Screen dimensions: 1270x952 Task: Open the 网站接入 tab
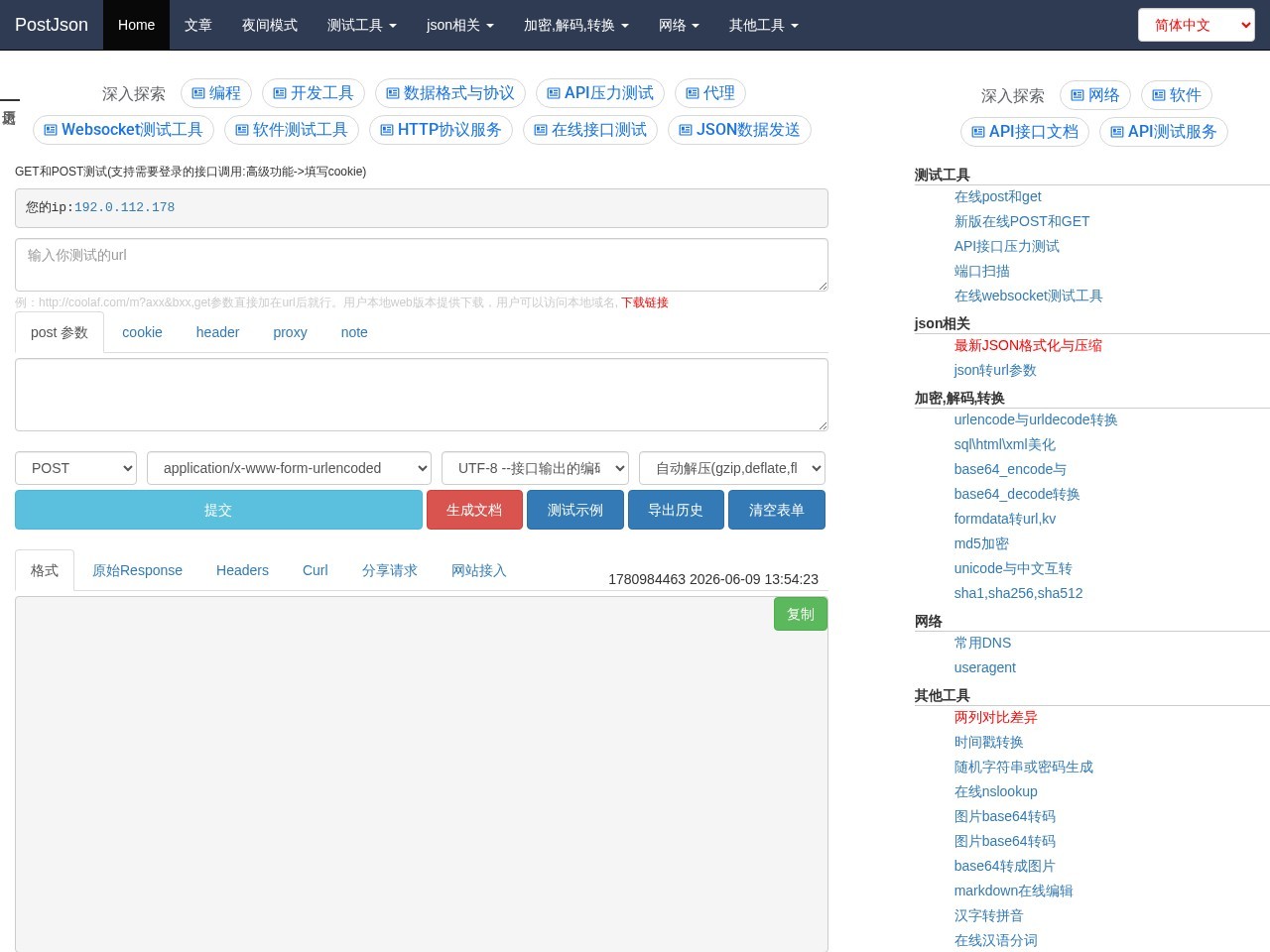[479, 570]
